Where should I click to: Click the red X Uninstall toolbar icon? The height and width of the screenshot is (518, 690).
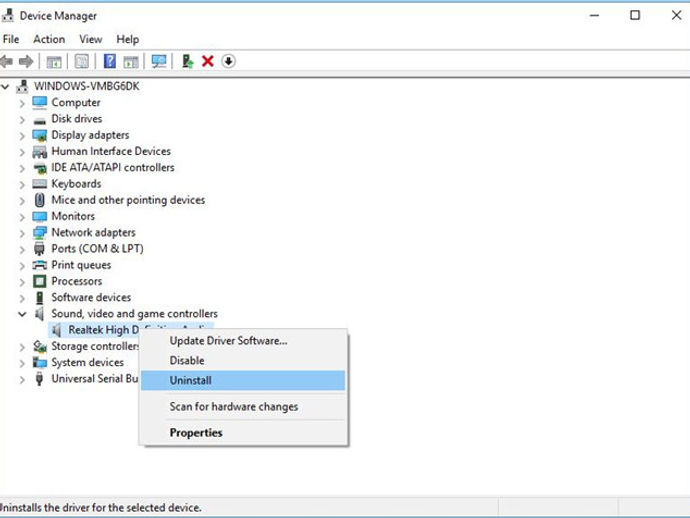click(208, 61)
